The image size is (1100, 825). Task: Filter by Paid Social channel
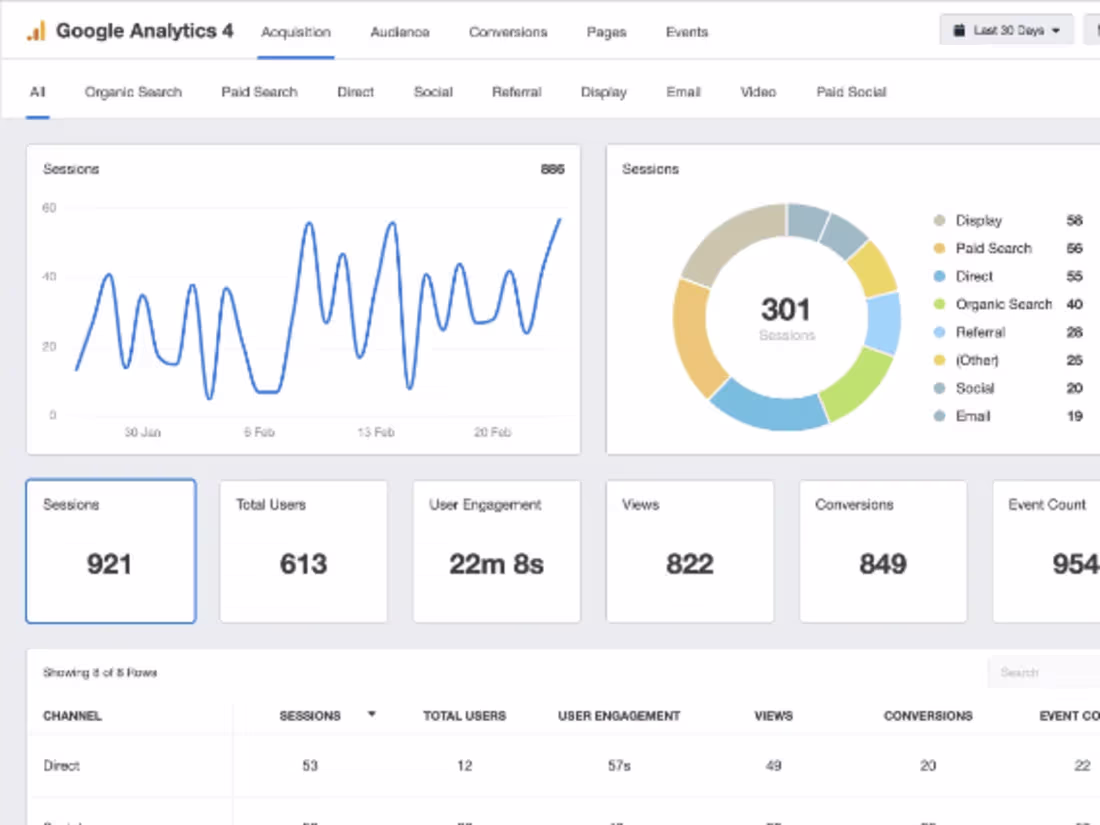tap(851, 92)
